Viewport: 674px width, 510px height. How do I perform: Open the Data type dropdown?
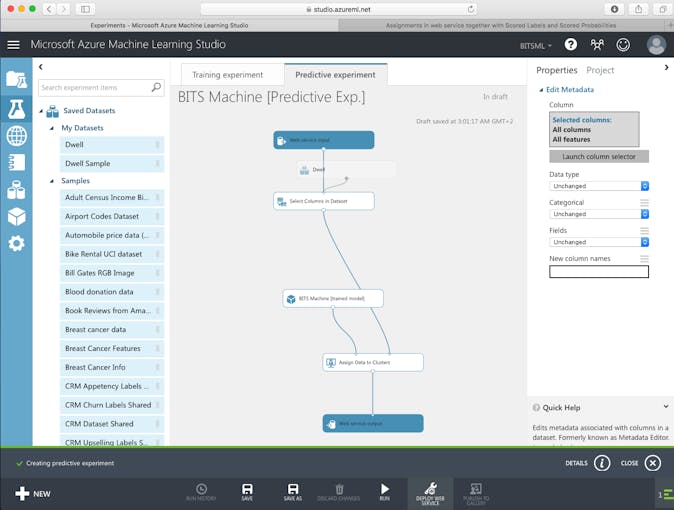pos(599,186)
